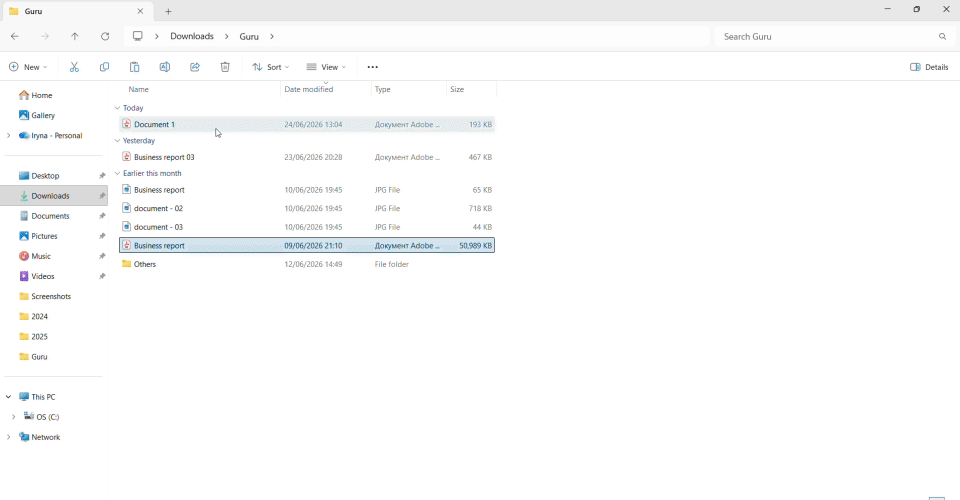Select the Document 1 file row

pos(307,124)
